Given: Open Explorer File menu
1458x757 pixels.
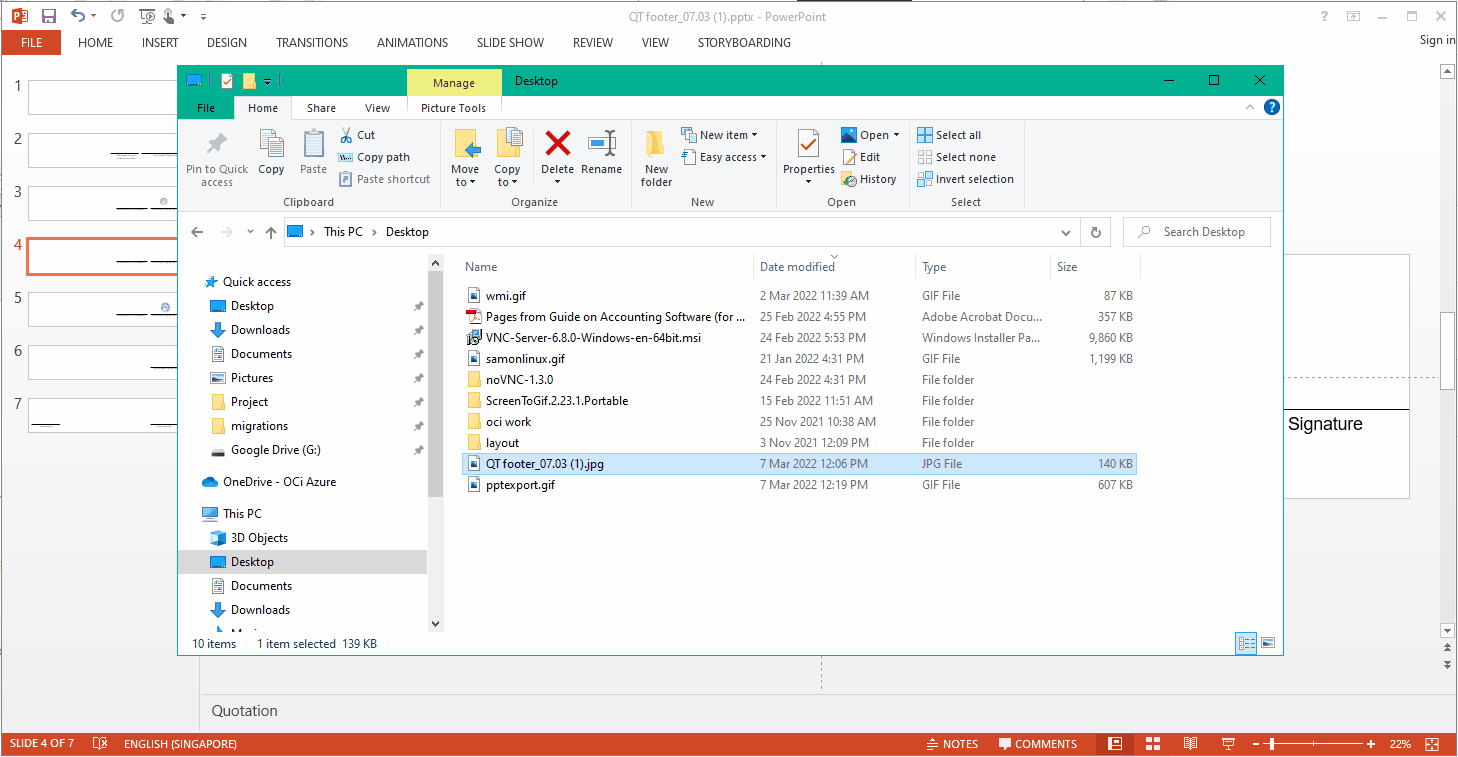Looking at the screenshot, I should pos(206,108).
